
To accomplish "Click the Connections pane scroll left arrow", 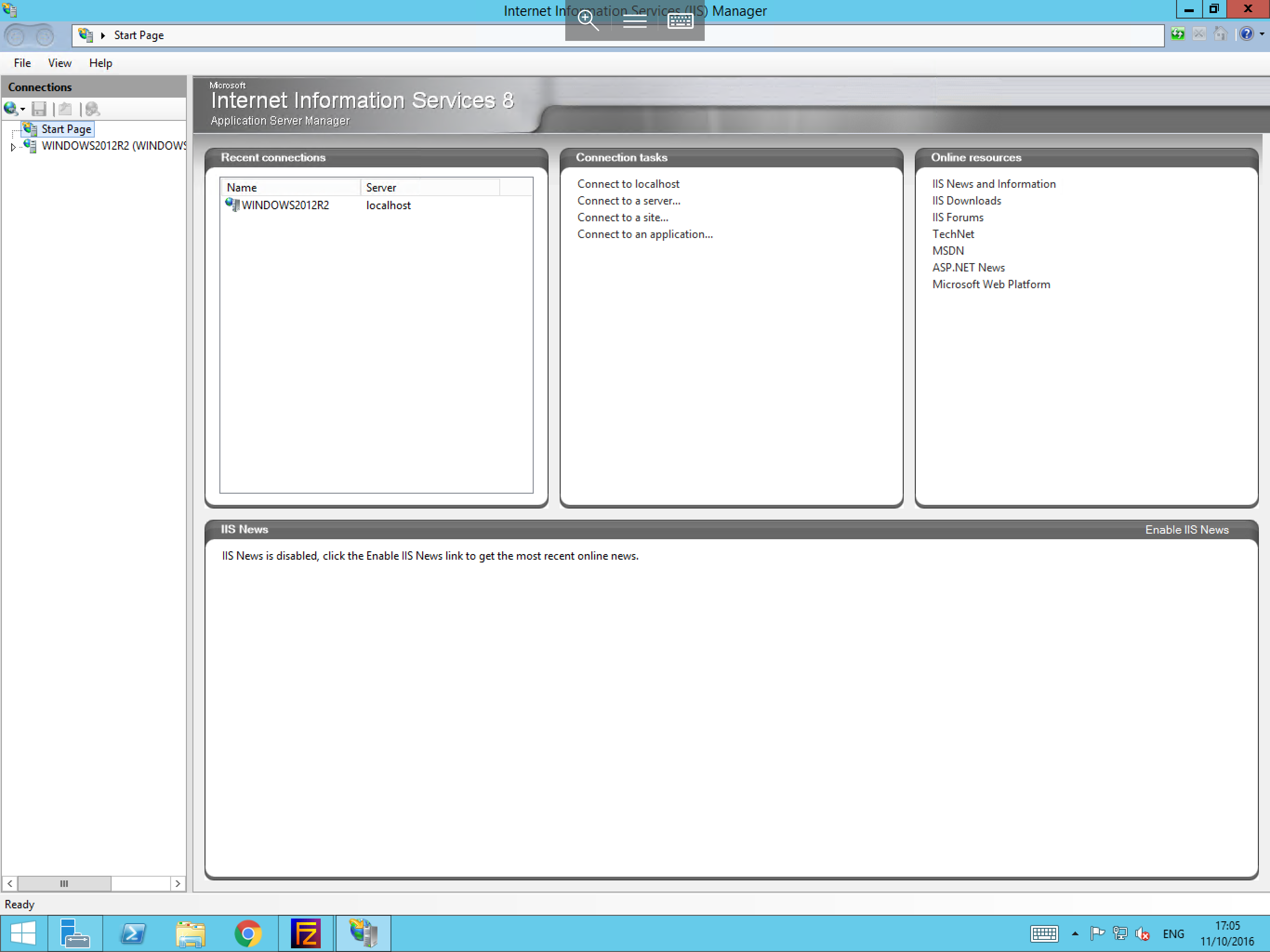I will (10, 884).
